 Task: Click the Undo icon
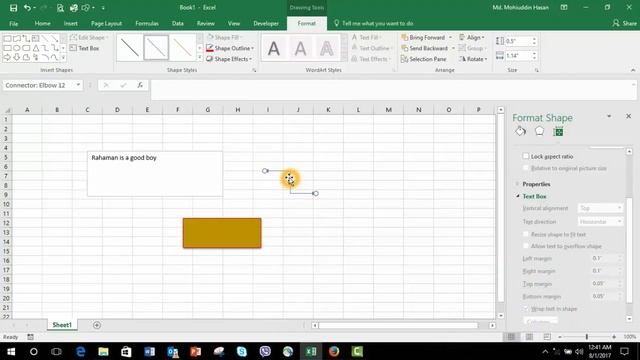[x=27, y=8]
